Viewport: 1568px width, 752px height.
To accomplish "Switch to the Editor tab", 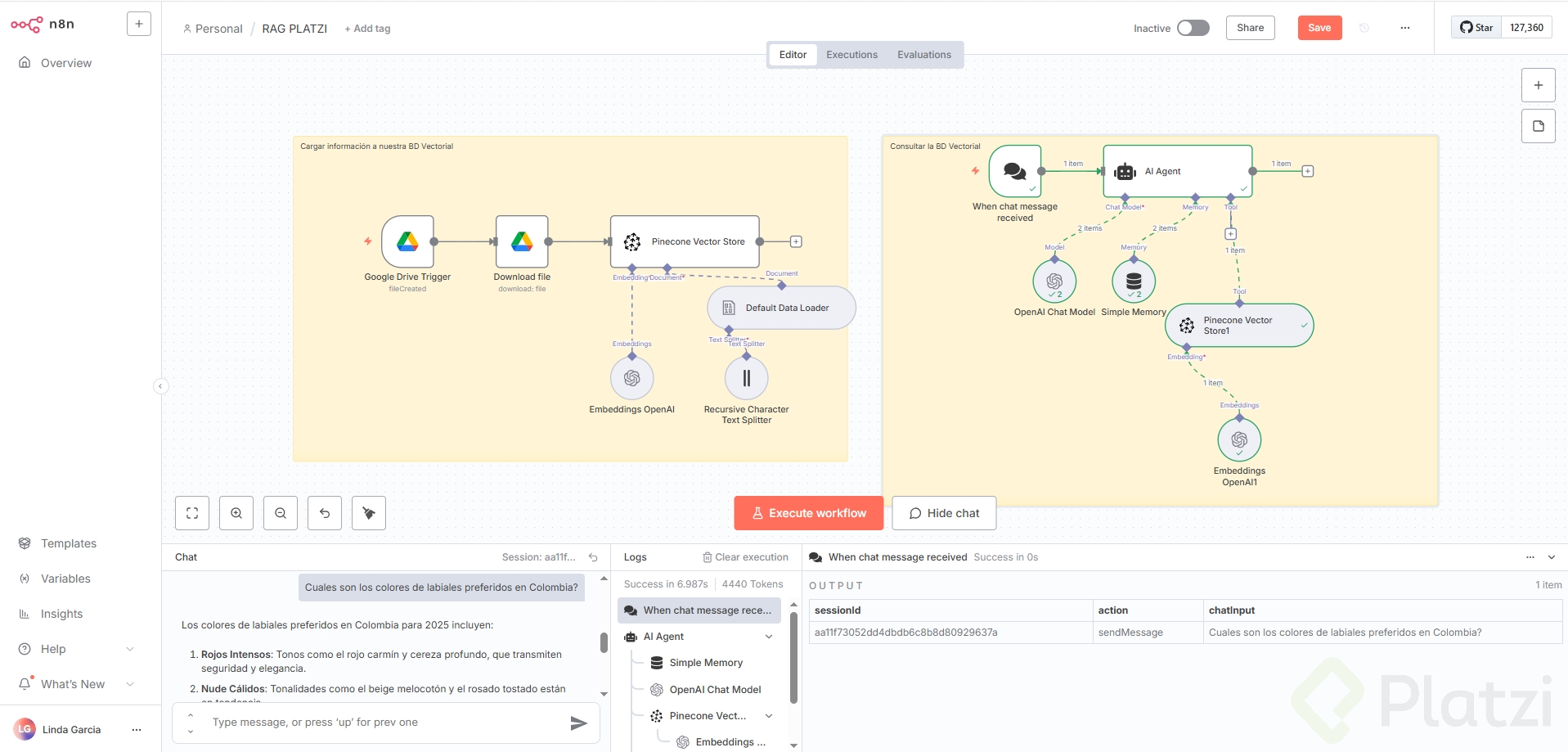I will point(793,55).
